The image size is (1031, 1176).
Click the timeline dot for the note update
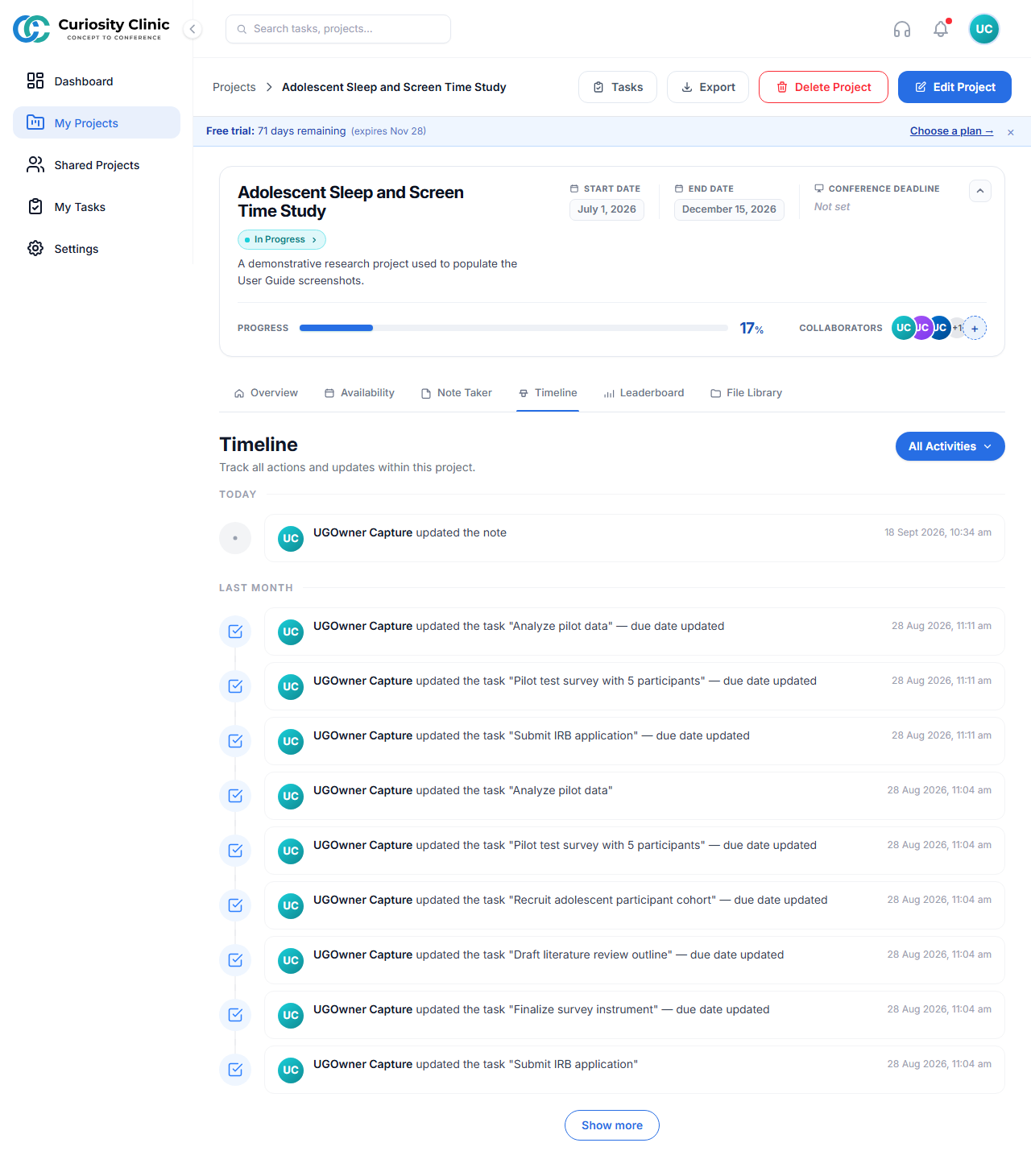tap(235, 538)
